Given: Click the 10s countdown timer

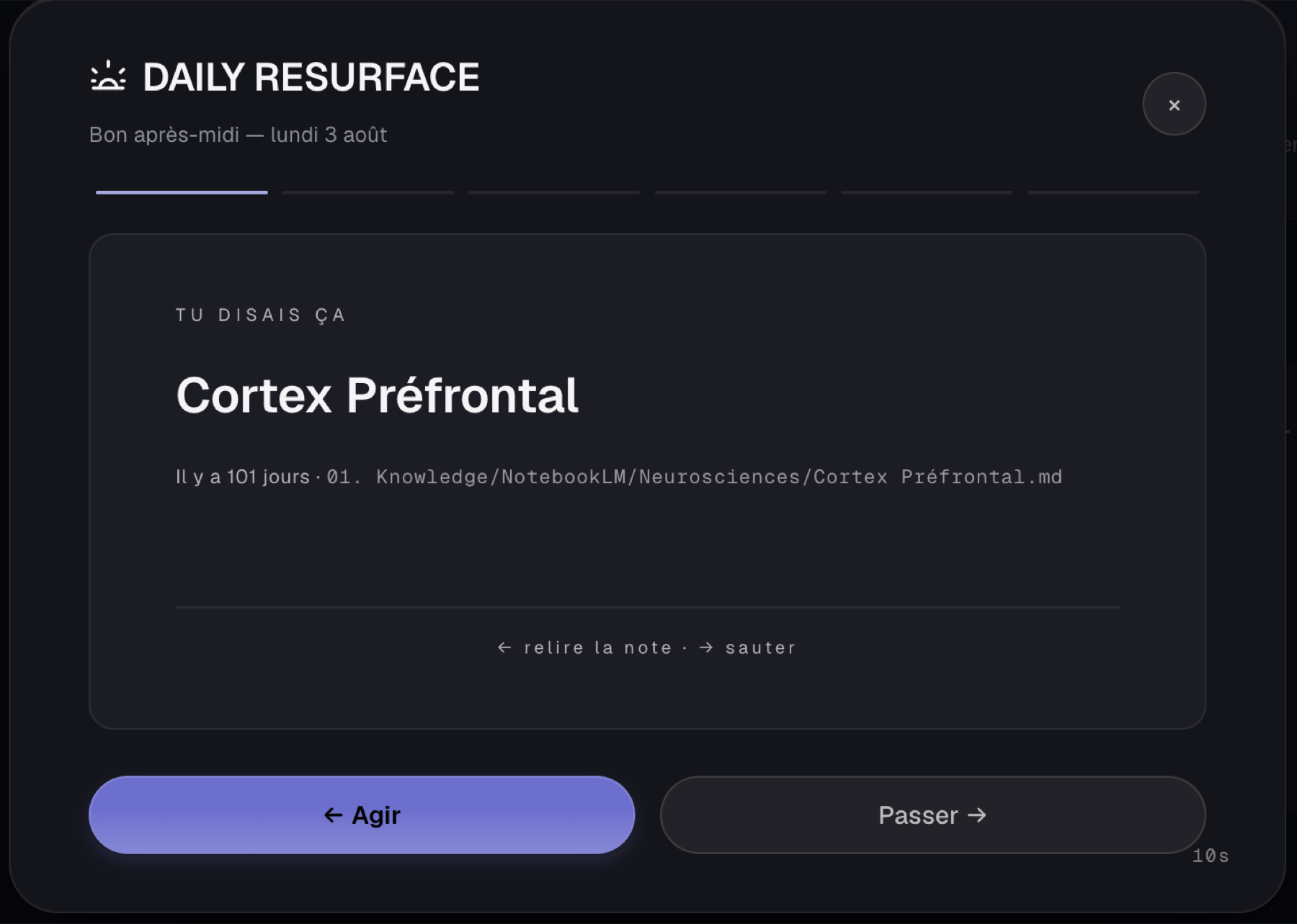Looking at the screenshot, I should pyautogui.click(x=1211, y=856).
